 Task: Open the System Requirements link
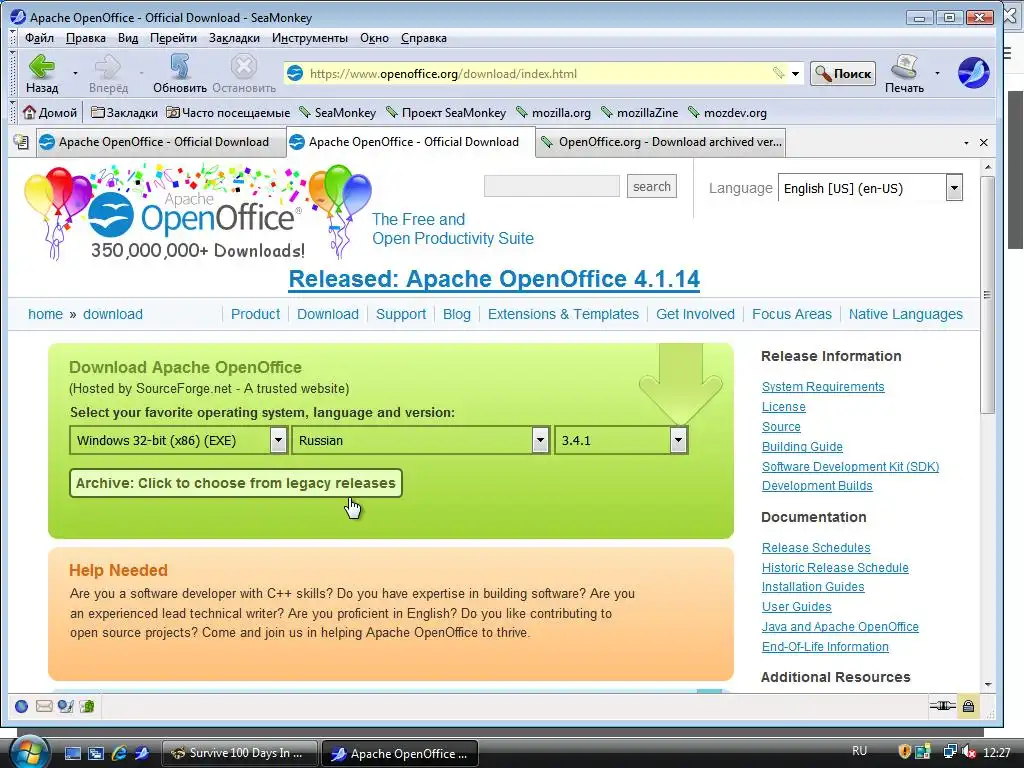823,387
